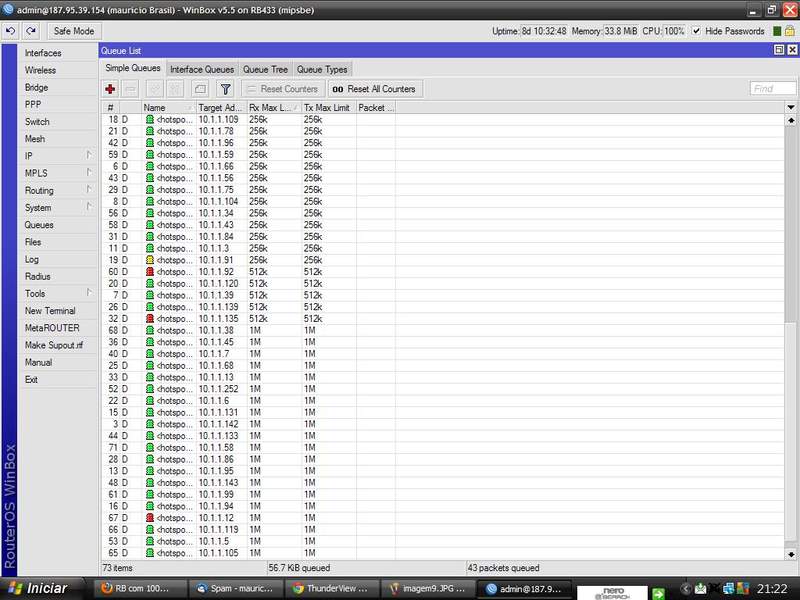The image size is (800, 600).
Task: Select the row with target 10.1.1.105
Action: click(x=443, y=553)
